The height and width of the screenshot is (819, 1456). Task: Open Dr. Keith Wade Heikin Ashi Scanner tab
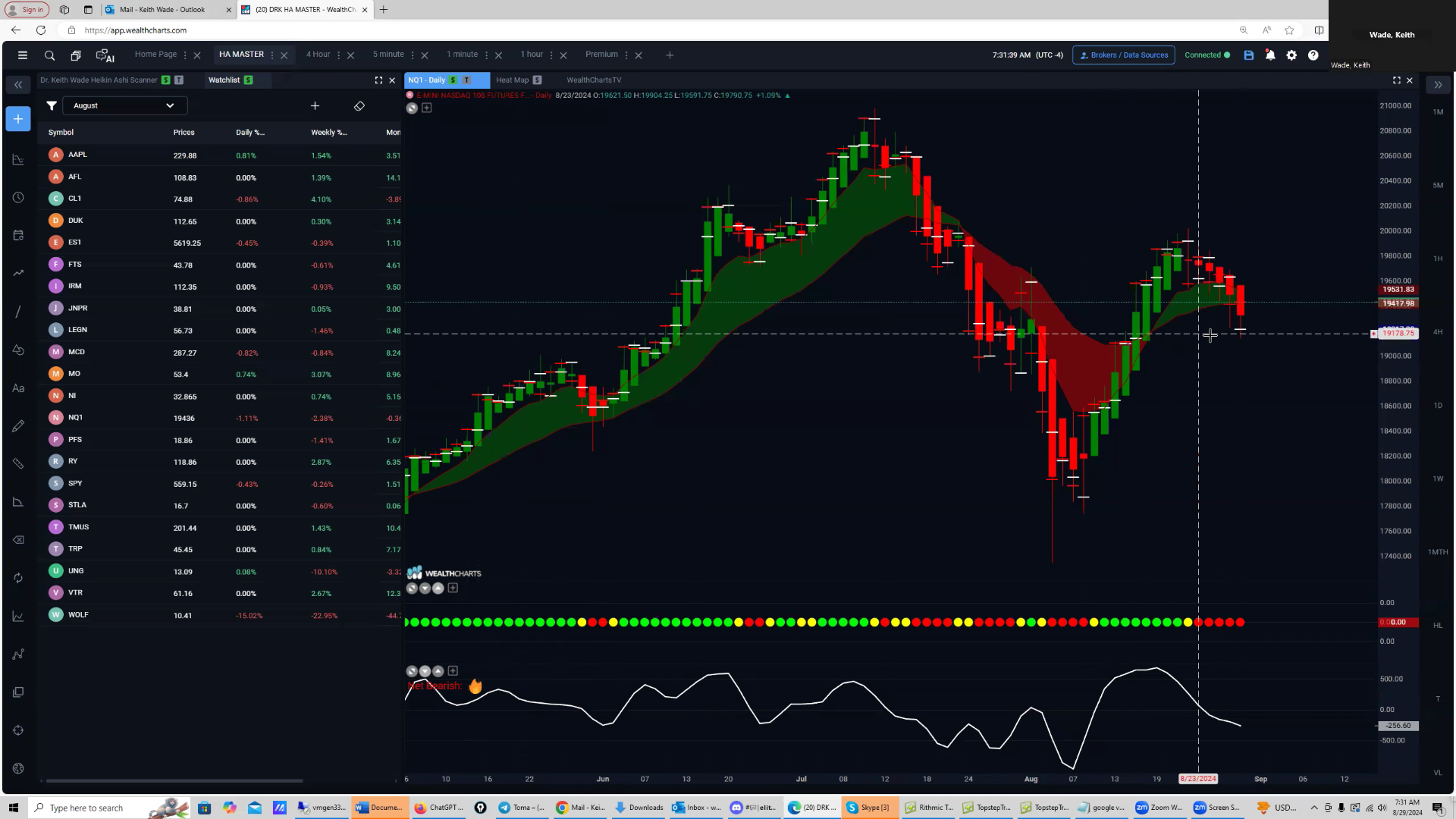[x=99, y=80]
